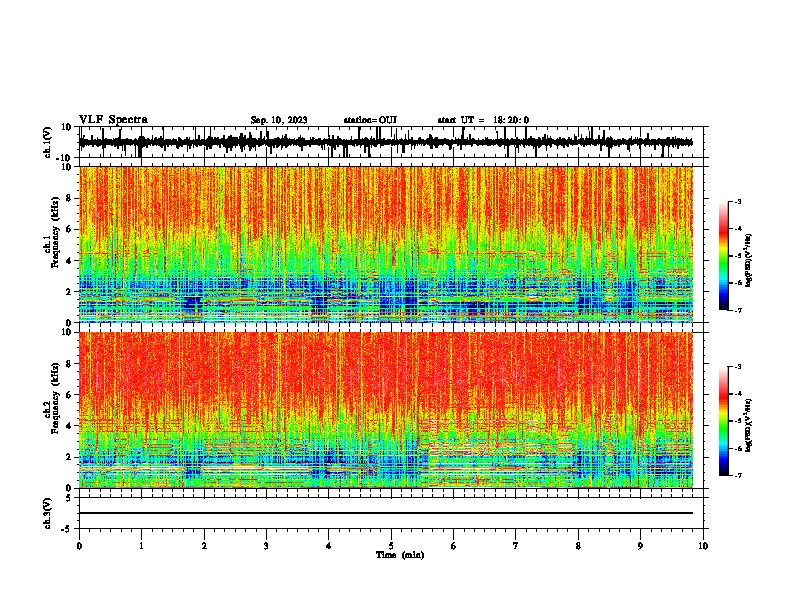This screenshot has width=792, height=612.
Task: Click the ch.2 spectrogram '4' kHz tick label
Action: click(x=69, y=426)
